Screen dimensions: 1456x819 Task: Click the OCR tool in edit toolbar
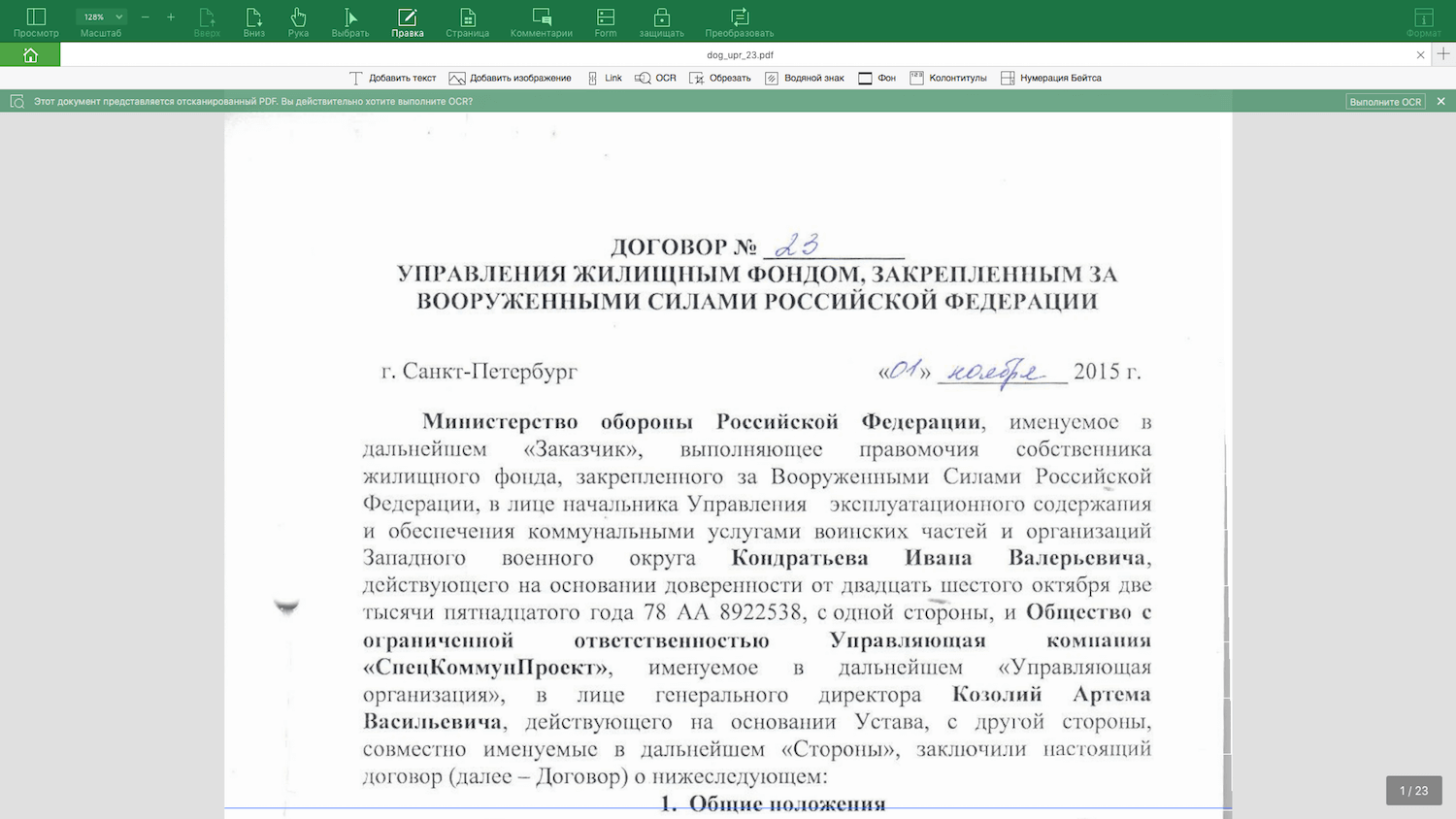point(655,78)
